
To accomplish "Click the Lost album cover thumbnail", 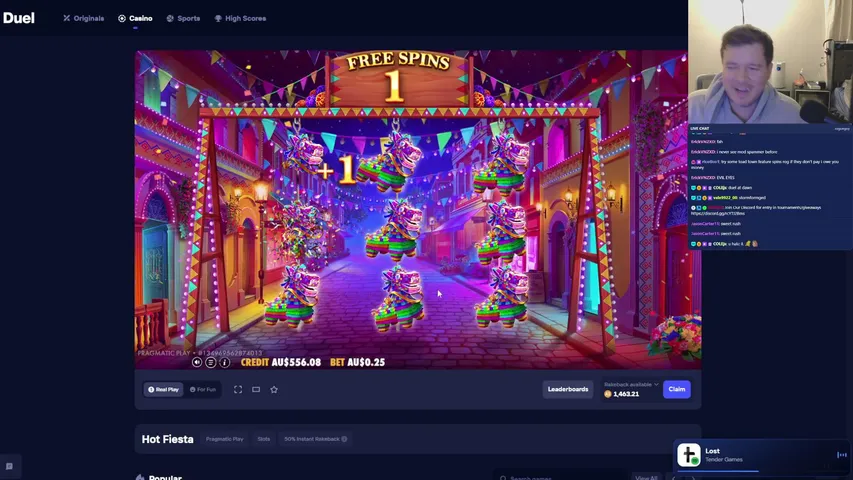I will coord(689,455).
